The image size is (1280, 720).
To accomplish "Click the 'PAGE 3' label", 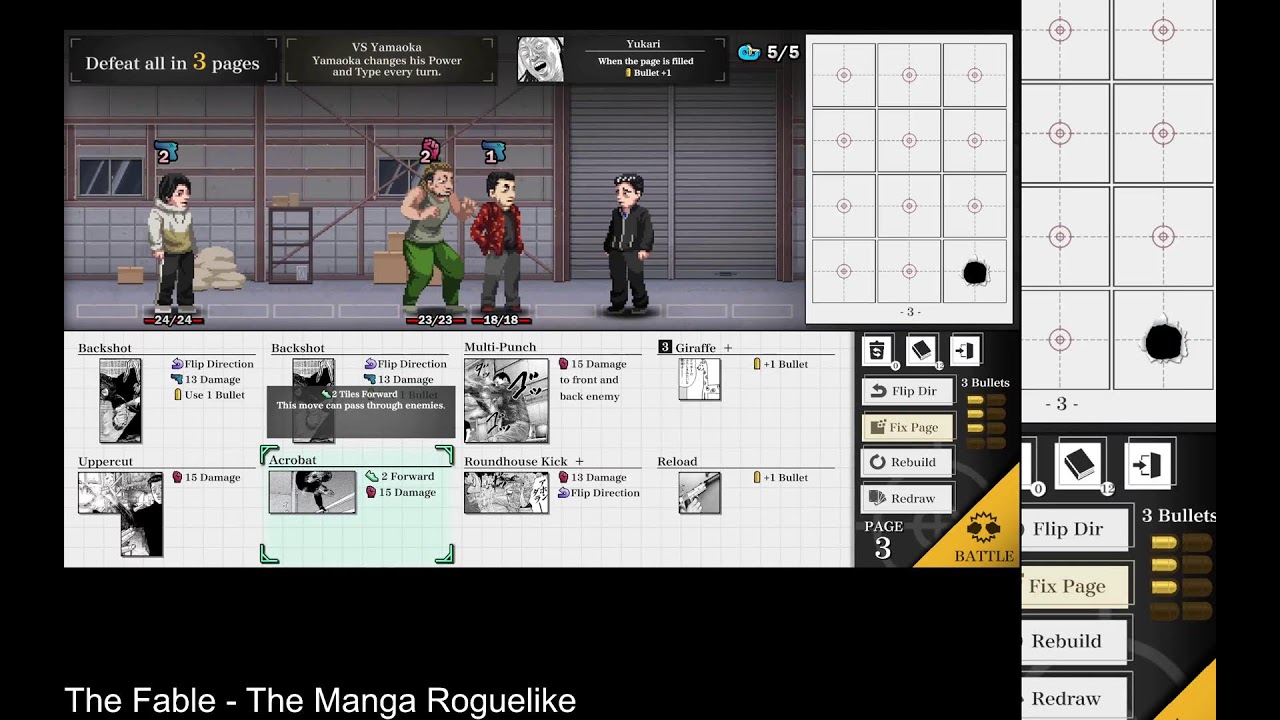I will [883, 540].
